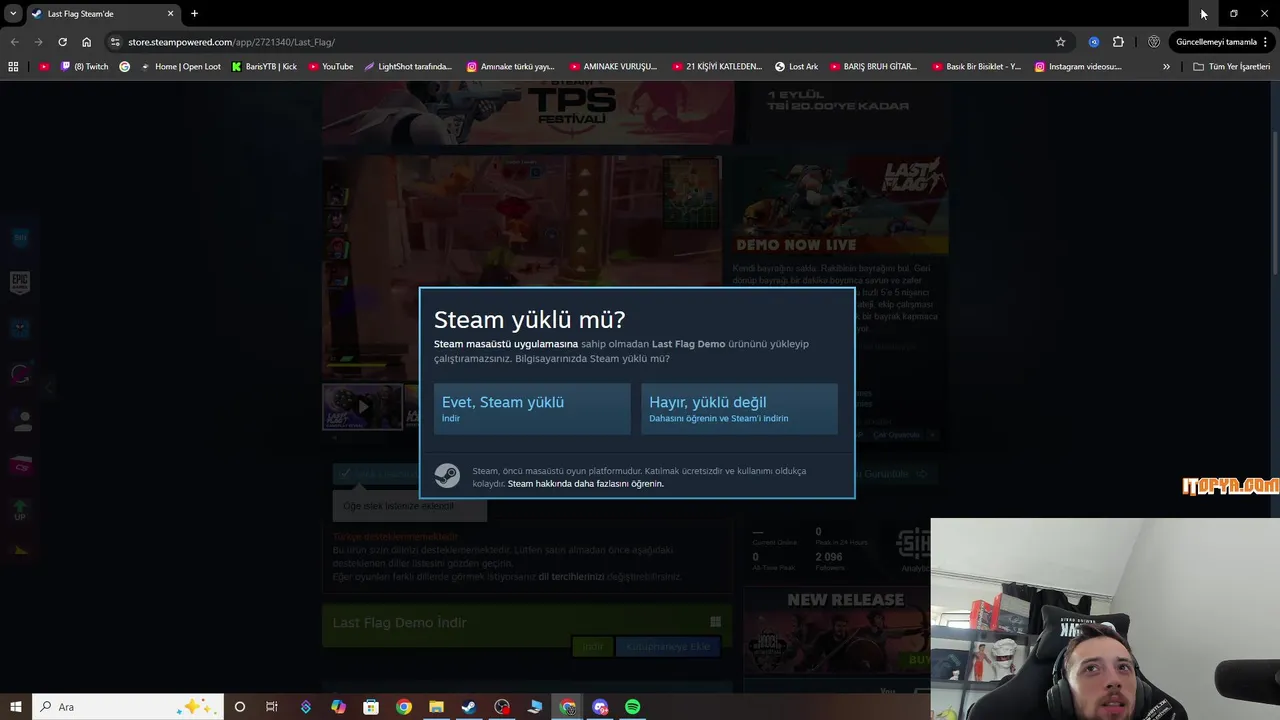
Task: Open Basık Bir Bisiklet bookmark
Action: pos(976,67)
